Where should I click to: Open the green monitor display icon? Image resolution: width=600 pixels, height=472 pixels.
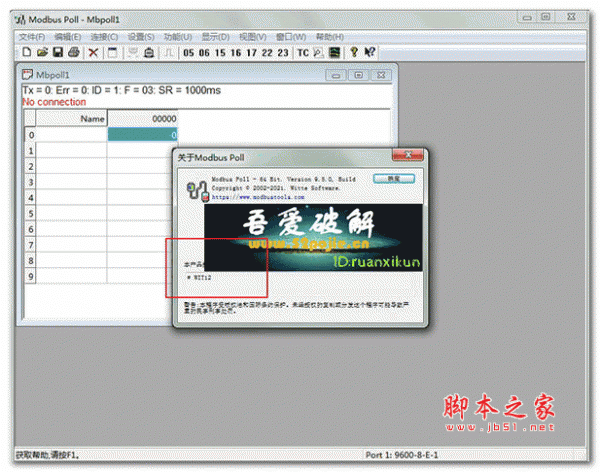pyautogui.click(x=334, y=52)
